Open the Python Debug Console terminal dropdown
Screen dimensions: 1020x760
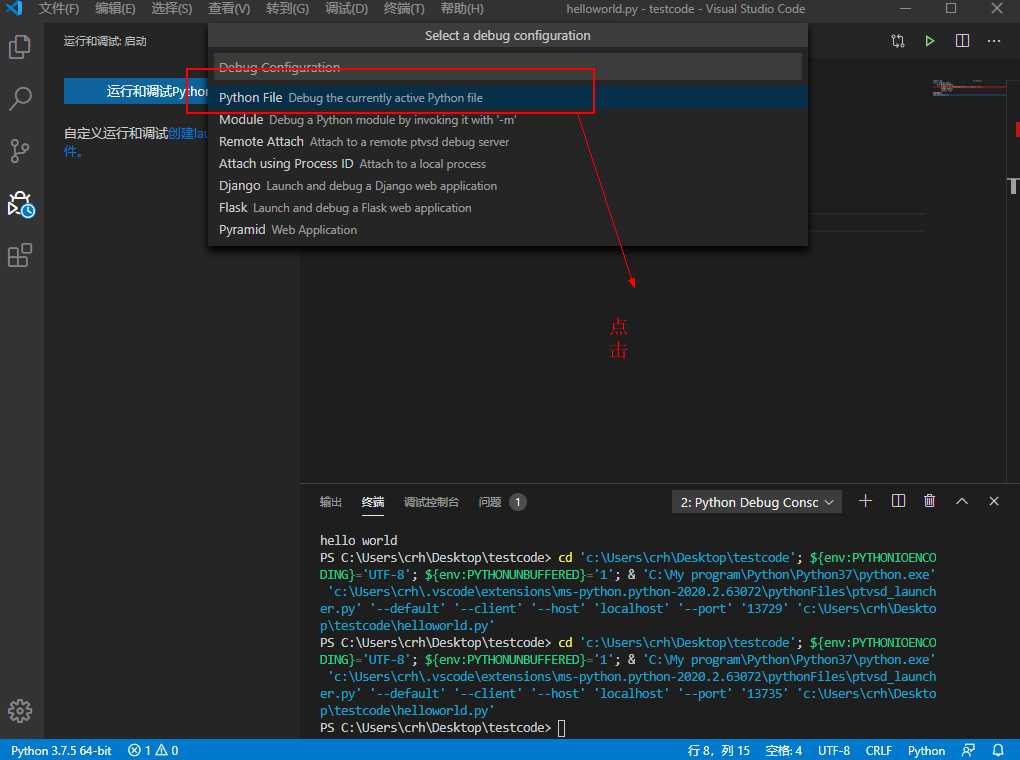pyautogui.click(x=757, y=502)
